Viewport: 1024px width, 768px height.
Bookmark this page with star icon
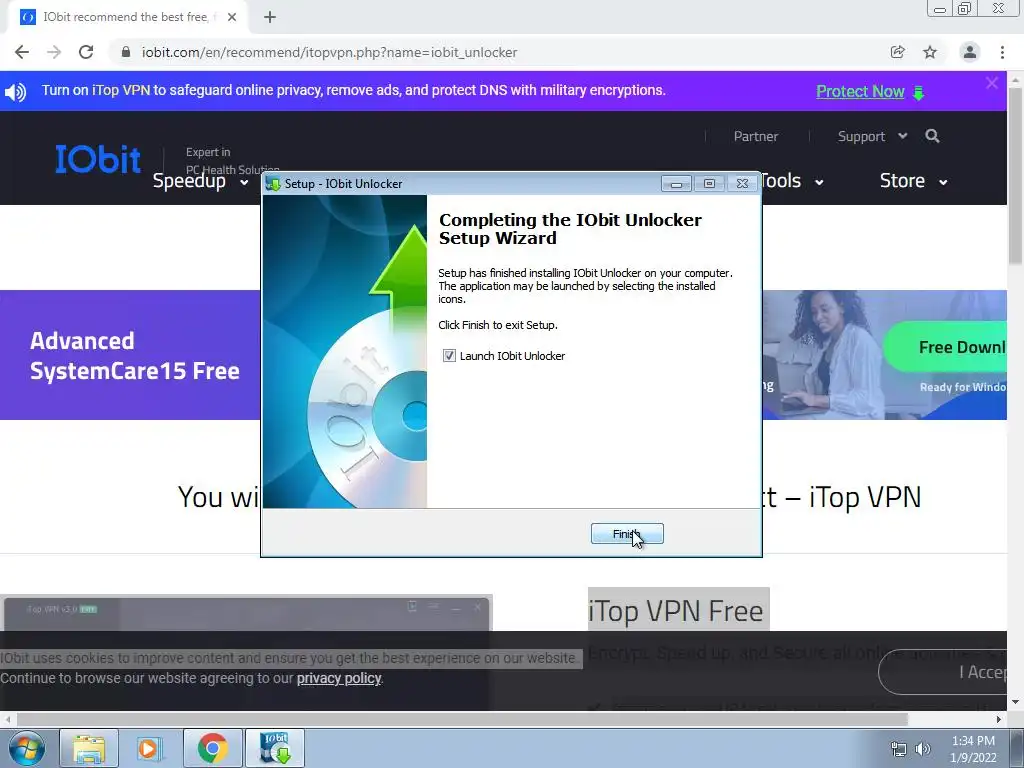pos(930,52)
